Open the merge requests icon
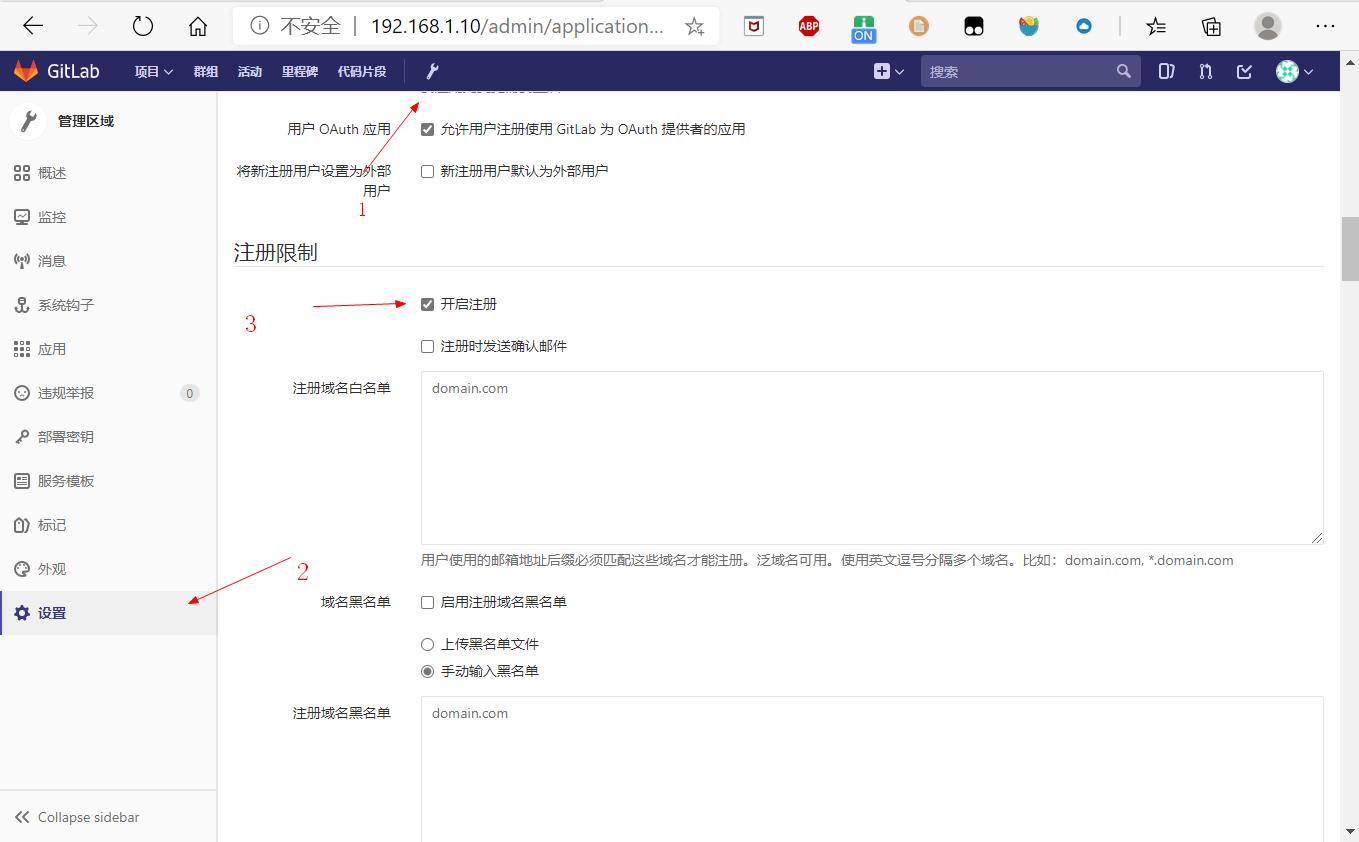Viewport: 1359px width, 842px height. click(x=1205, y=71)
